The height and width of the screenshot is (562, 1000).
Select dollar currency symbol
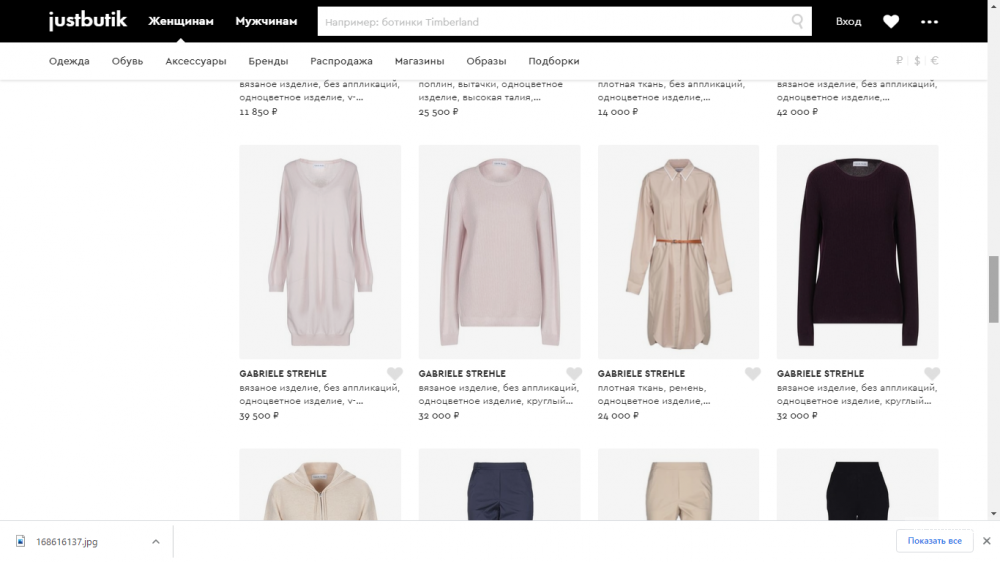[x=917, y=61]
